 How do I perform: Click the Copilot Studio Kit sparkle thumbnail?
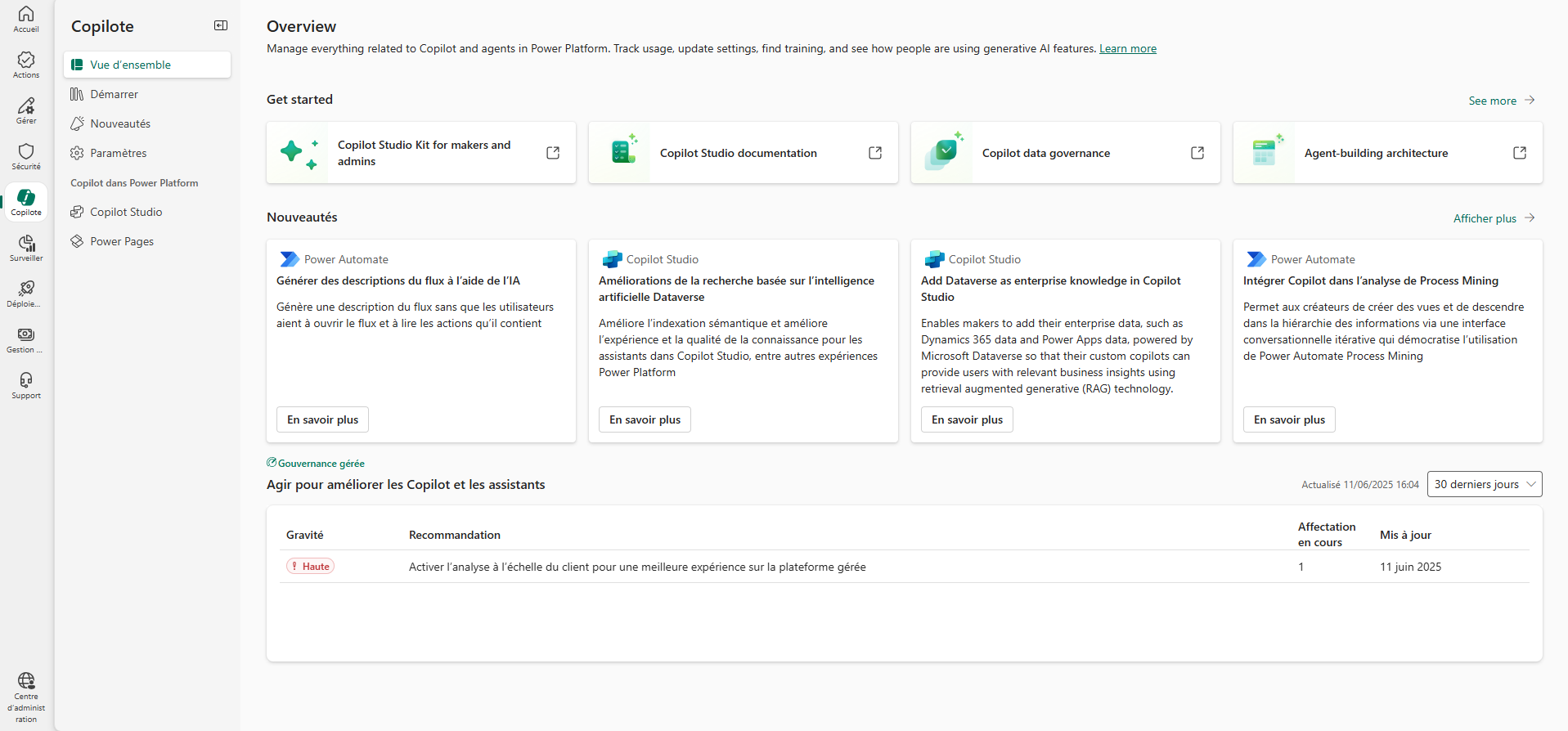pyautogui.click(x=299, y=153)
